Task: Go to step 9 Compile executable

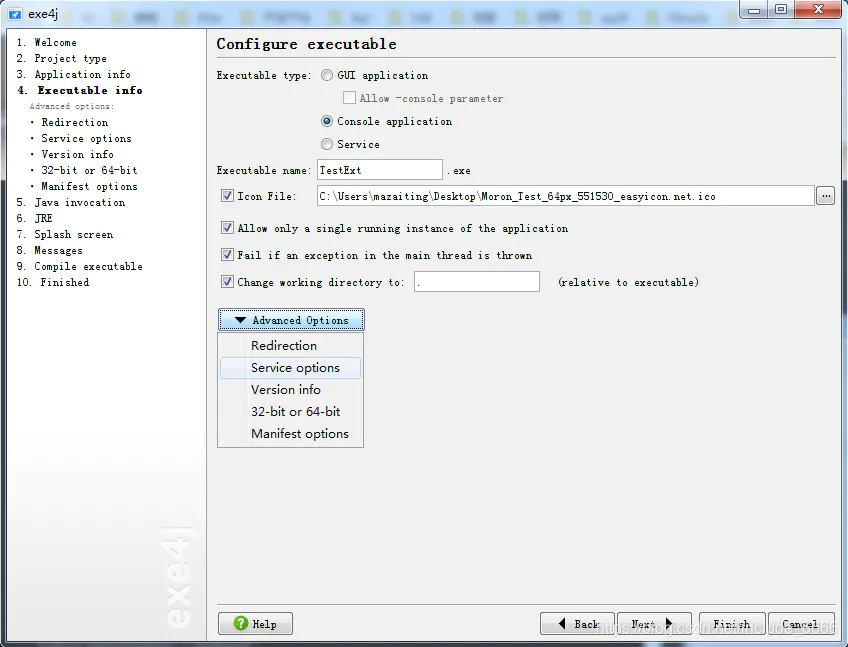Action: pos(80,266)
